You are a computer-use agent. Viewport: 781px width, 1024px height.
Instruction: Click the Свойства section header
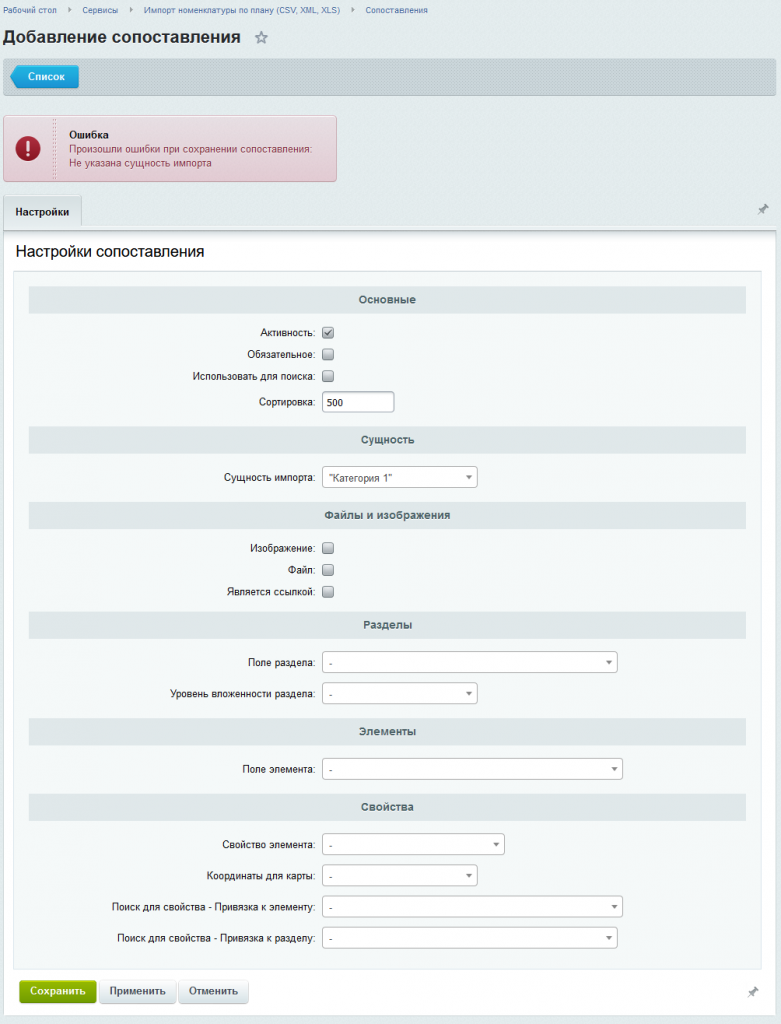[387, 807]
